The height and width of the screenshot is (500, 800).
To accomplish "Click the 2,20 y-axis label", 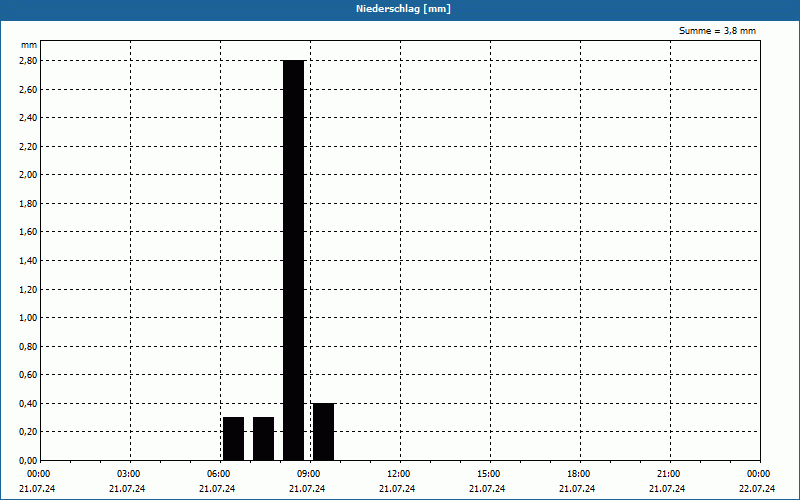I will tap(29, 146).
